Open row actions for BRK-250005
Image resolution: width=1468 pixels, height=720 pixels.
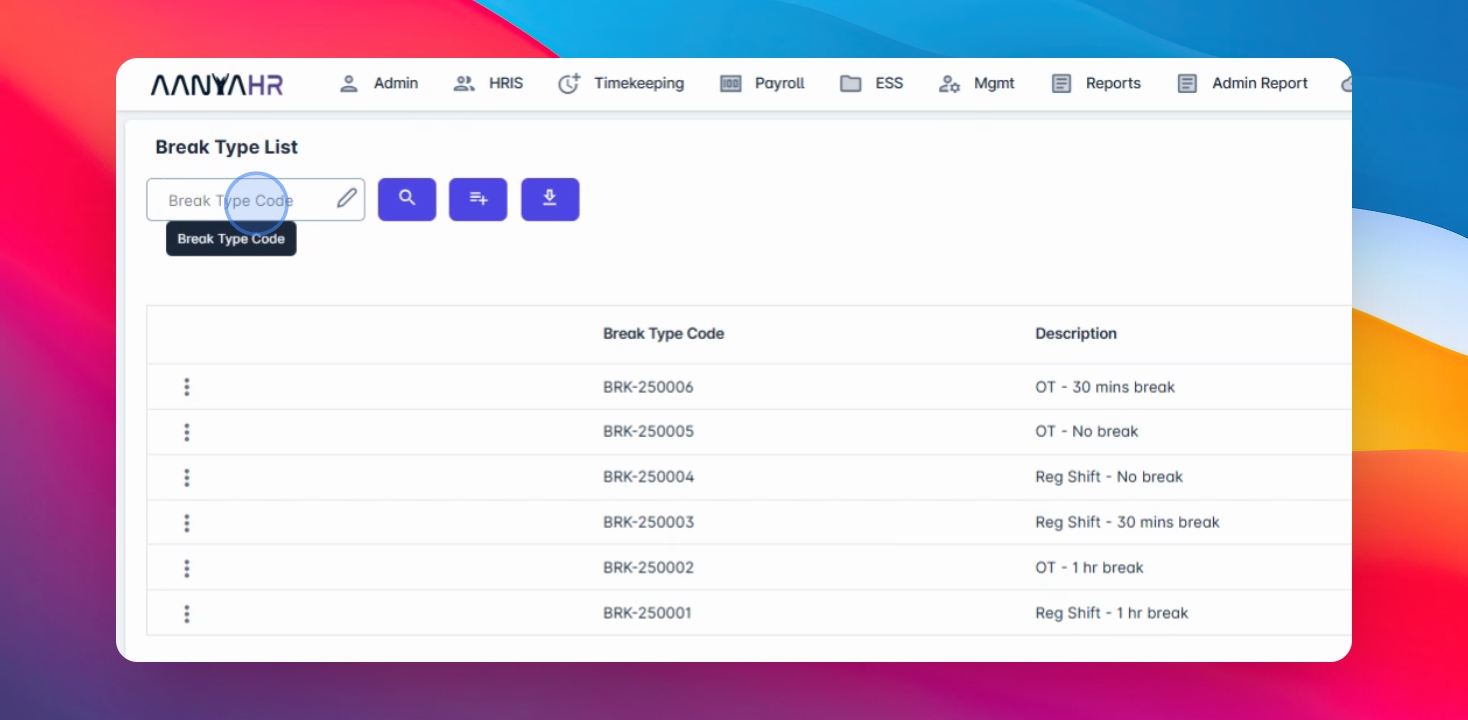coord(187,432)
